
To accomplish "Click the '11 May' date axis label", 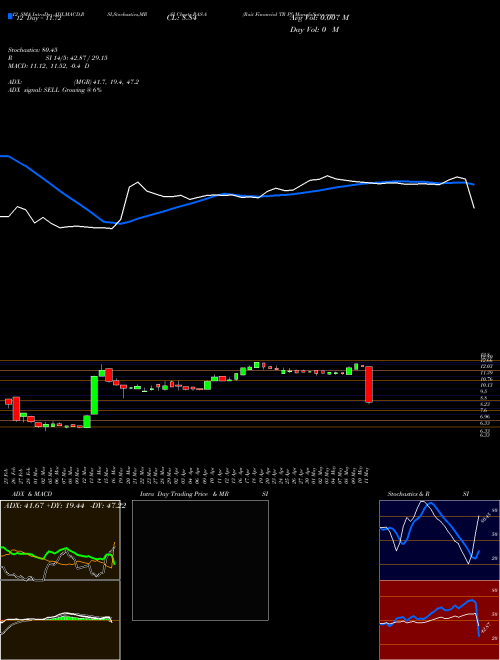I will tap(369, 475).
